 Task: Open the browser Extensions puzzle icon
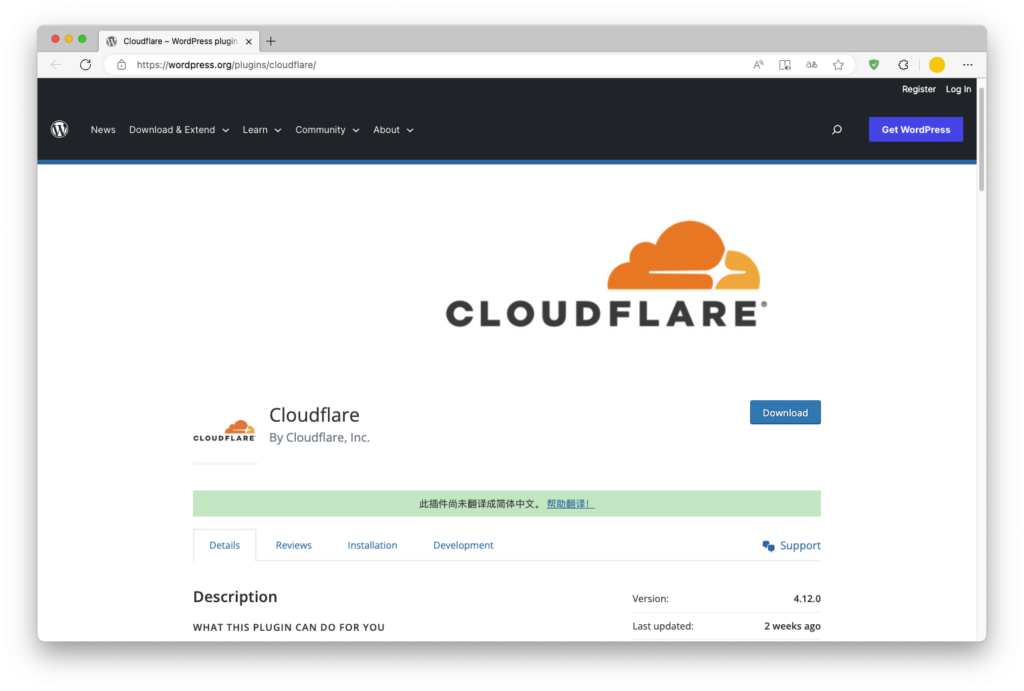pos(903,65)
